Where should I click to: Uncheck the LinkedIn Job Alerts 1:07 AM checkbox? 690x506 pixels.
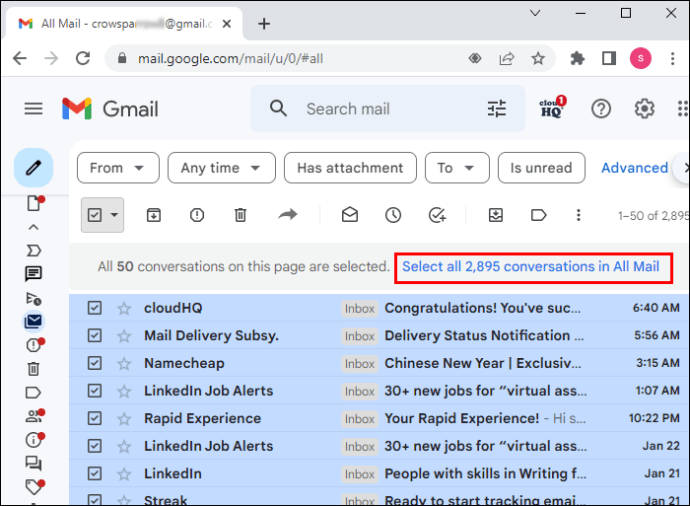(x=95, y=391)
